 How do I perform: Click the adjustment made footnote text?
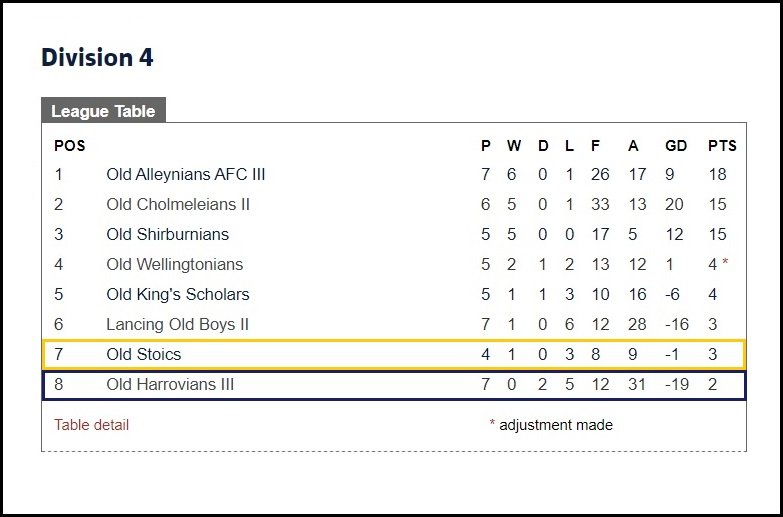556,425
